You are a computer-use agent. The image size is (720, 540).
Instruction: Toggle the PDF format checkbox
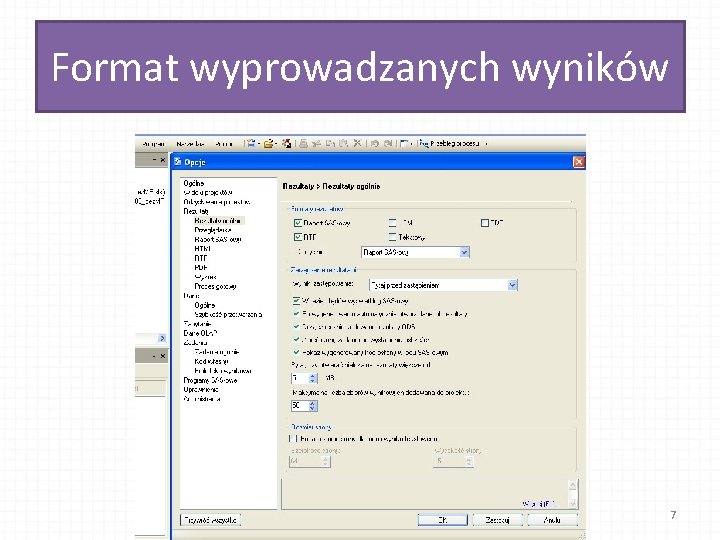click(x=484, y=223)
